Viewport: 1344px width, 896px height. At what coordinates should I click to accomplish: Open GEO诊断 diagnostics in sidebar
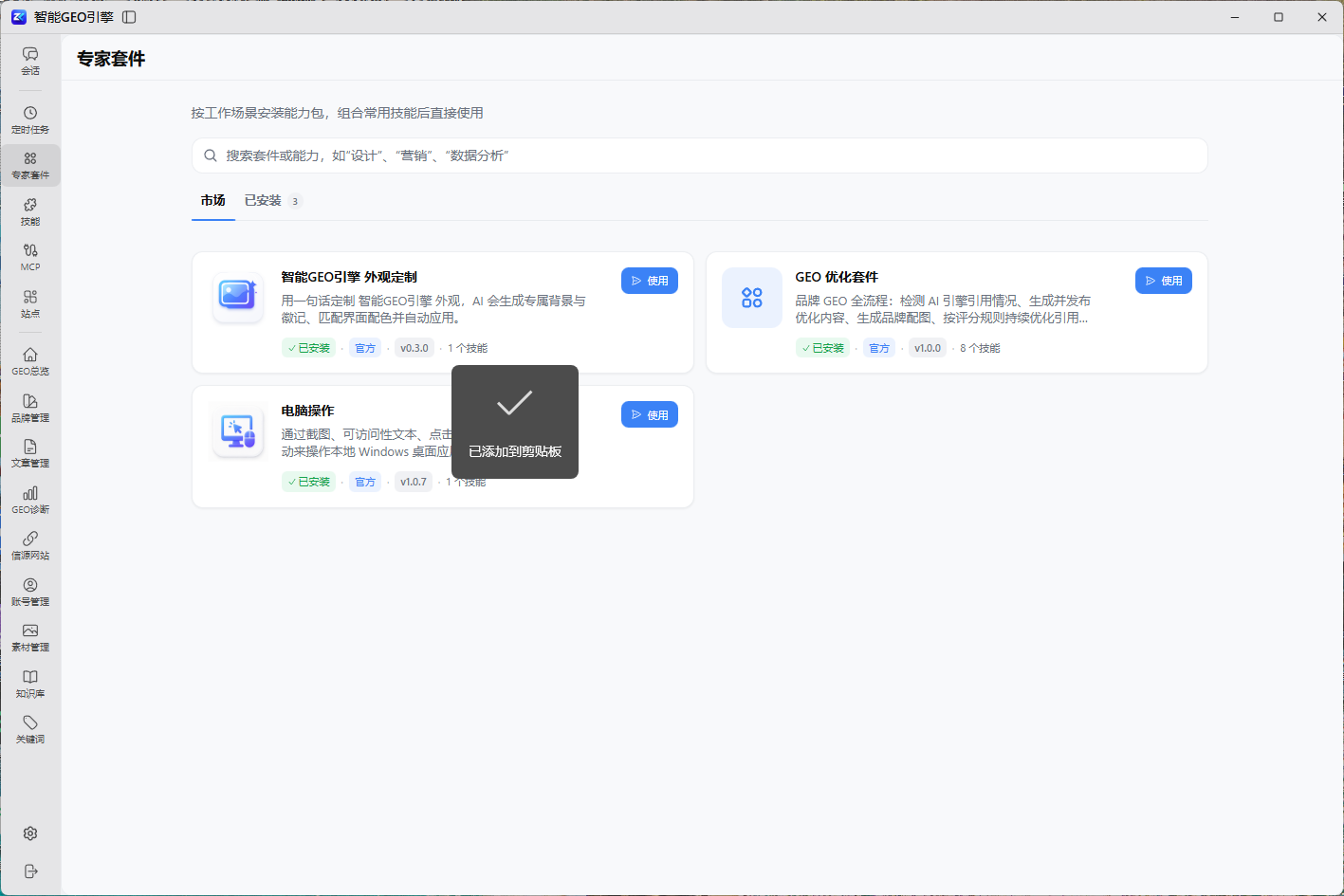[30, 500]
